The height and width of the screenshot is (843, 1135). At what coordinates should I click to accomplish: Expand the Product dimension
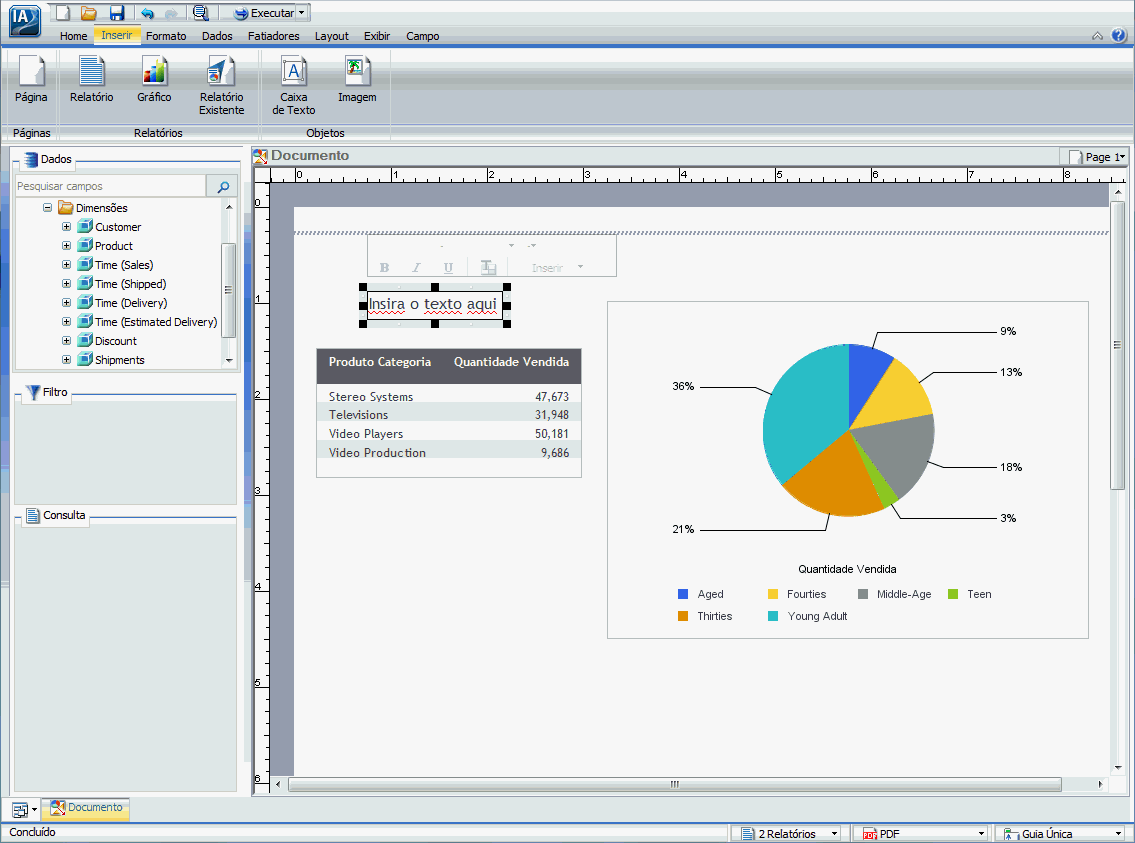point(66,245)
